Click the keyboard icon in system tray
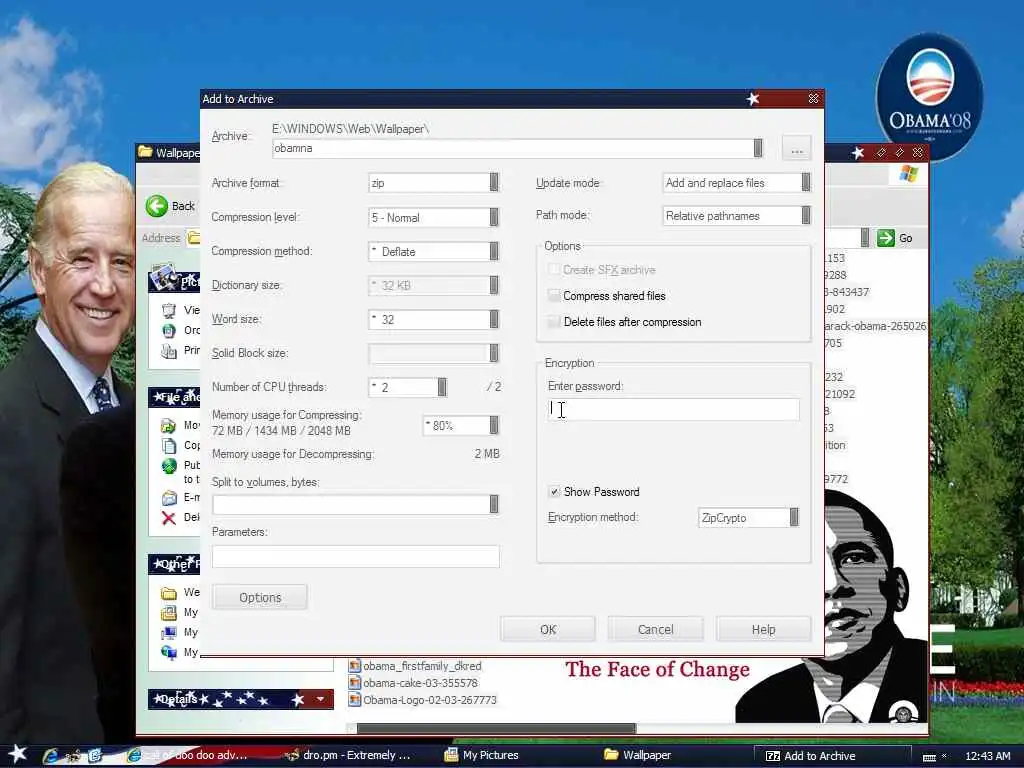The image size is (1024, 768). (929, 757)
